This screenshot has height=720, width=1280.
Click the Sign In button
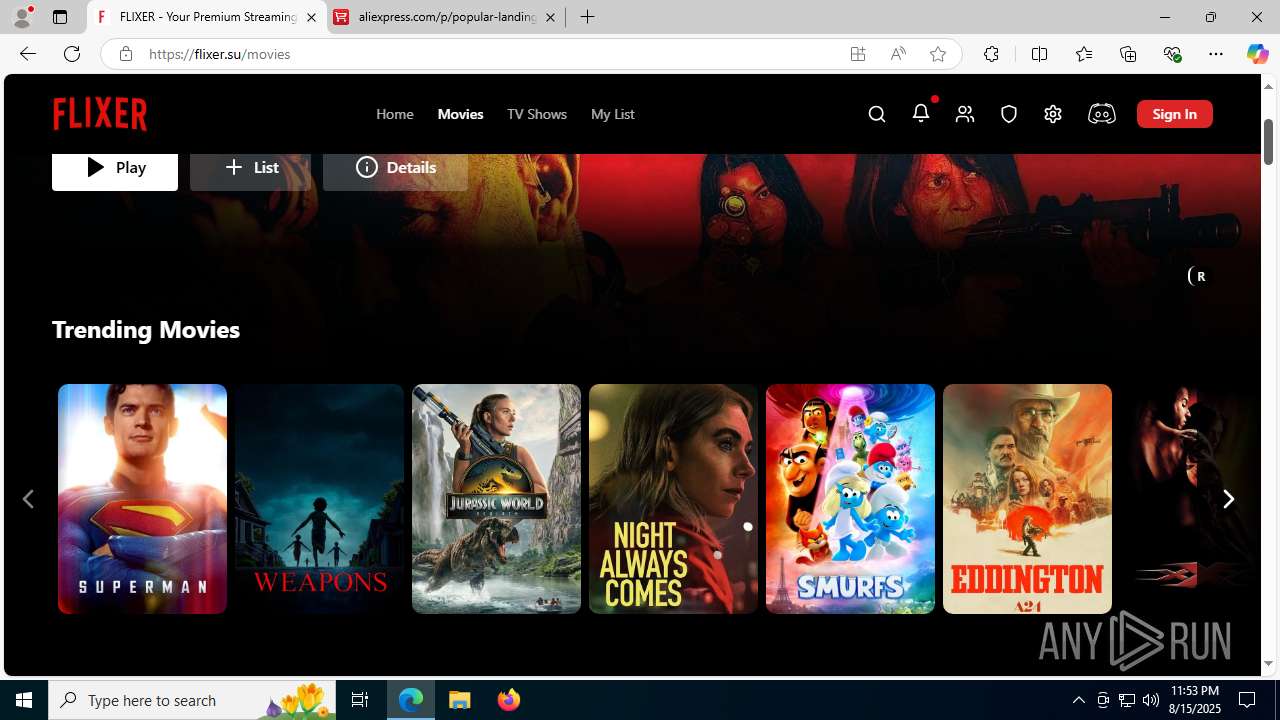click(1175, 114)
